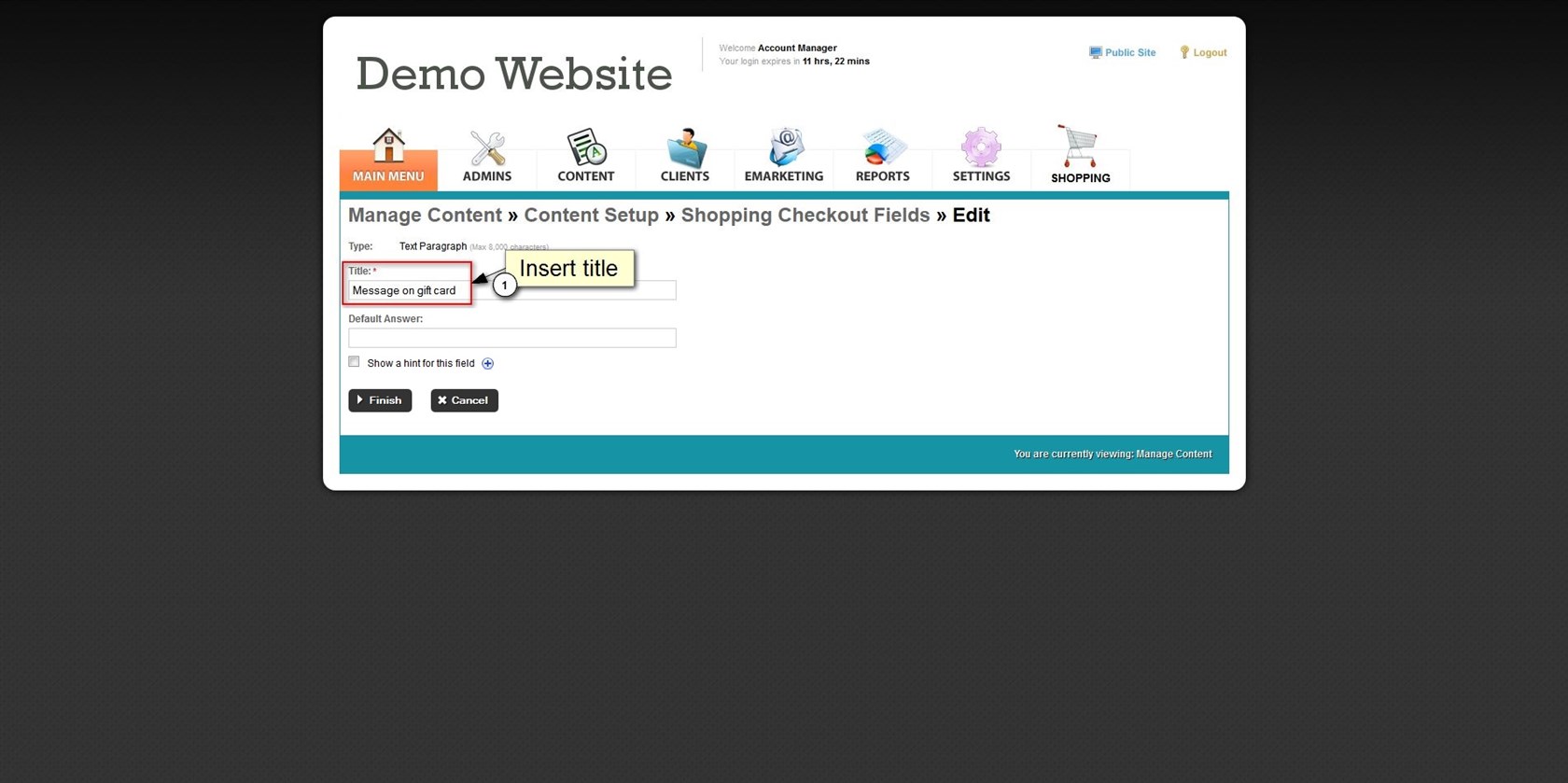The image size is (1568, 783).
Task: Click the Finish button
Action: click(380, 400)
